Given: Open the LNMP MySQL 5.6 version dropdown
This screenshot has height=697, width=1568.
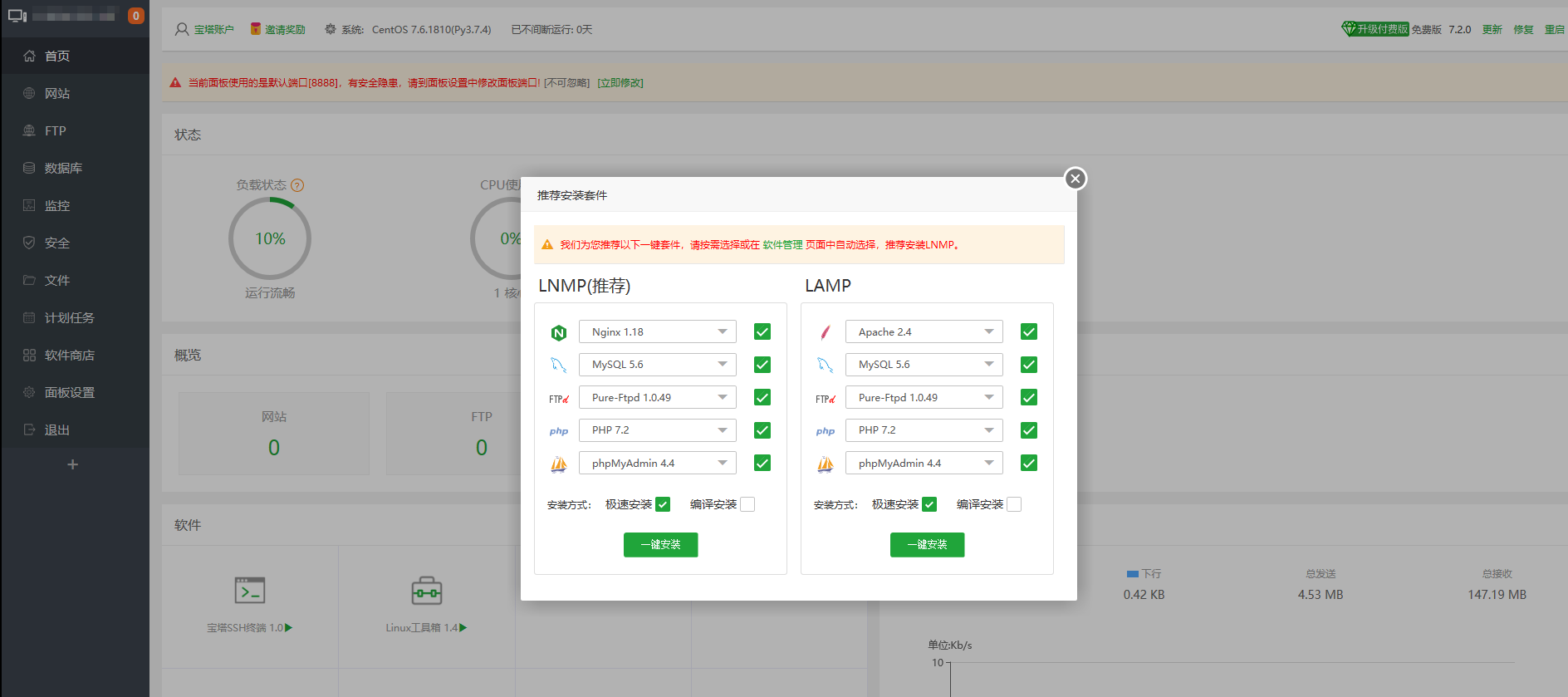Looking at the screenshot, I should coord(658,365).
